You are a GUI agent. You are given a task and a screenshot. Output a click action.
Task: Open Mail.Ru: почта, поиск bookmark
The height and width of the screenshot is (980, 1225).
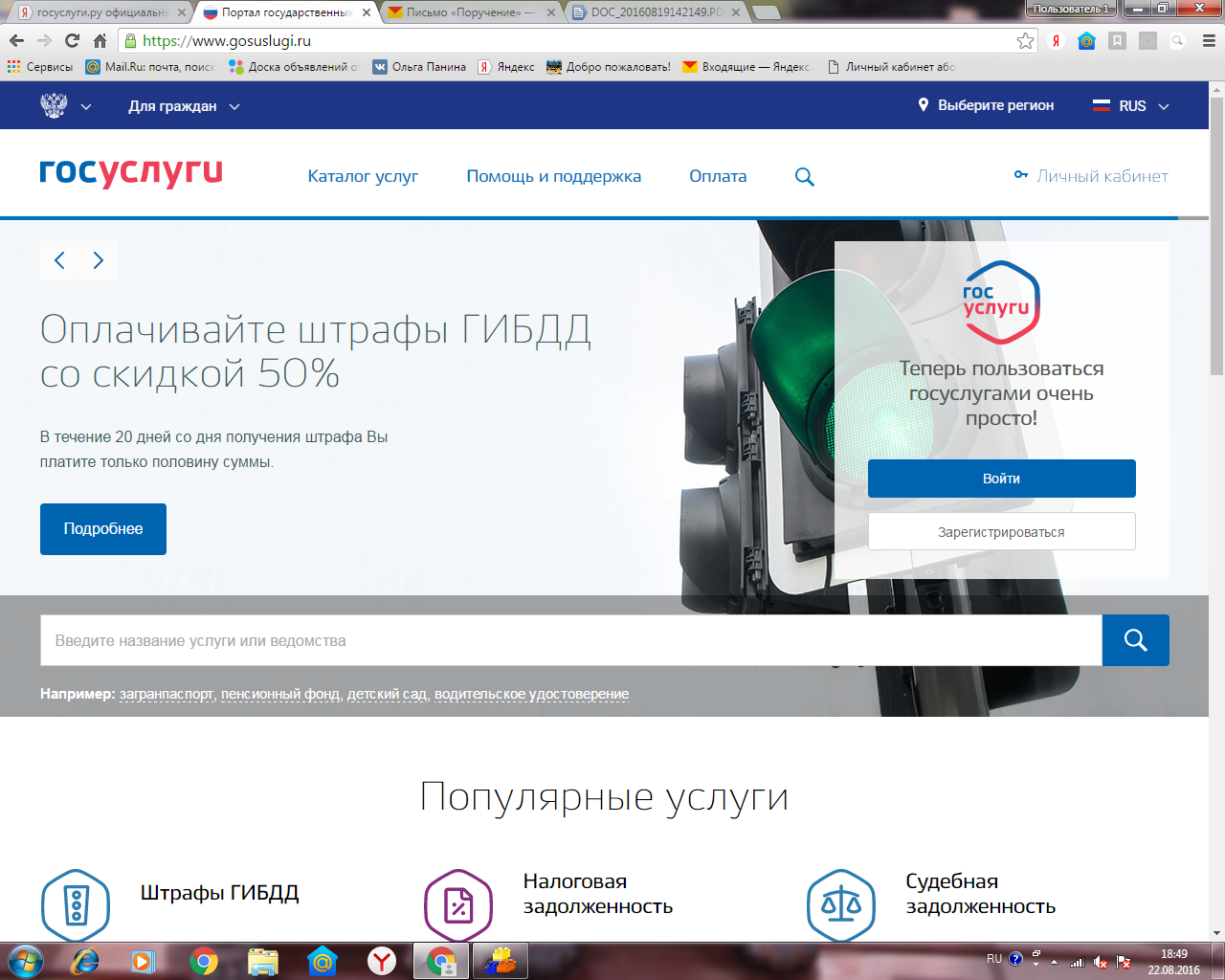click(x=150, y=67)
